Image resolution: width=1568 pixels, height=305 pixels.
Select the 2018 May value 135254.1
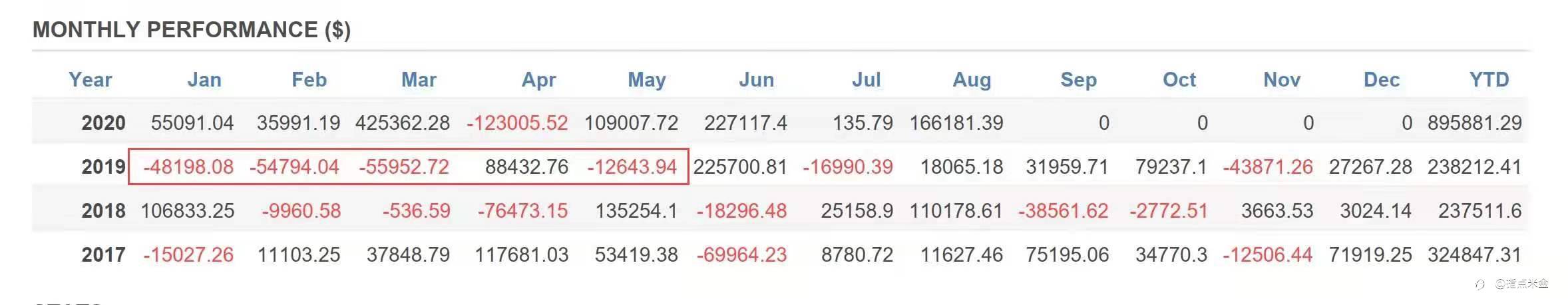coord(636,210)
